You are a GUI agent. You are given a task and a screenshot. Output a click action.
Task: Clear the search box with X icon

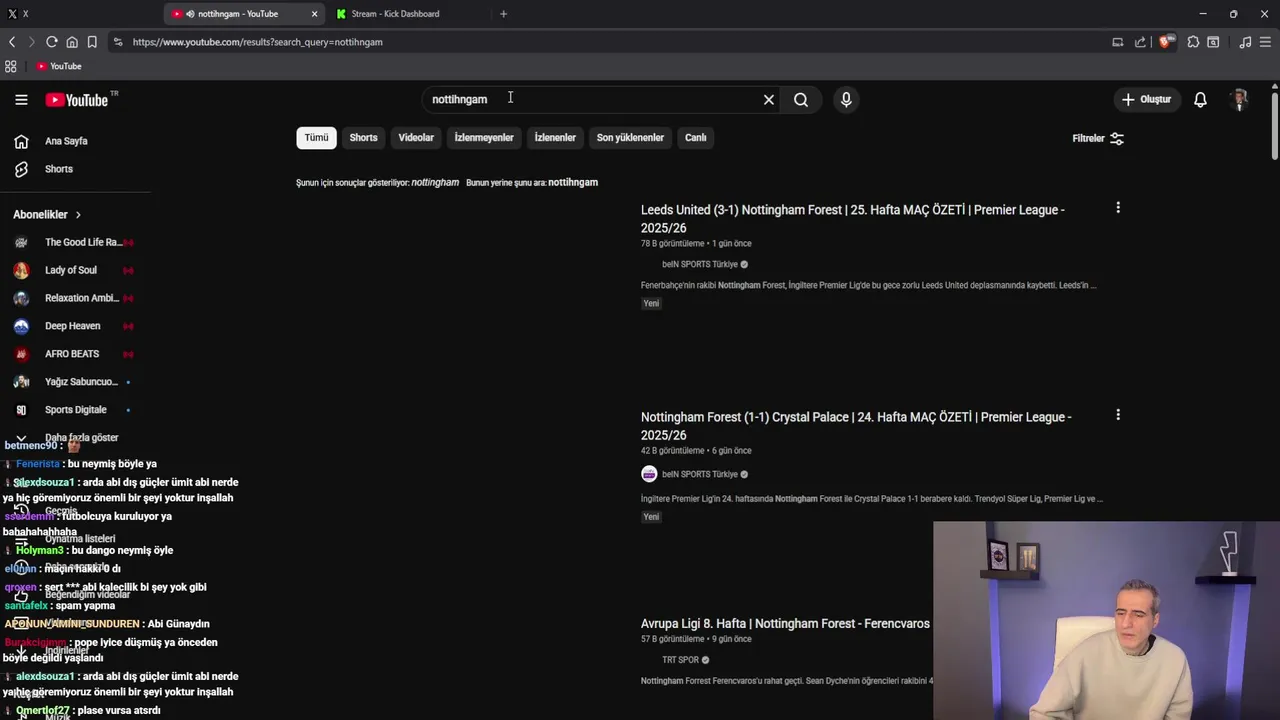[769, 99]
